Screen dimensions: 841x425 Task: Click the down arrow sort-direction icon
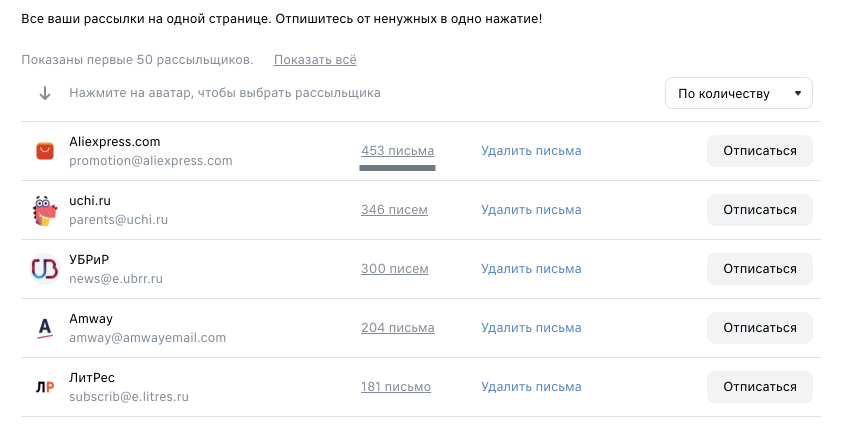pyautogui.click(x=45, y=93)
